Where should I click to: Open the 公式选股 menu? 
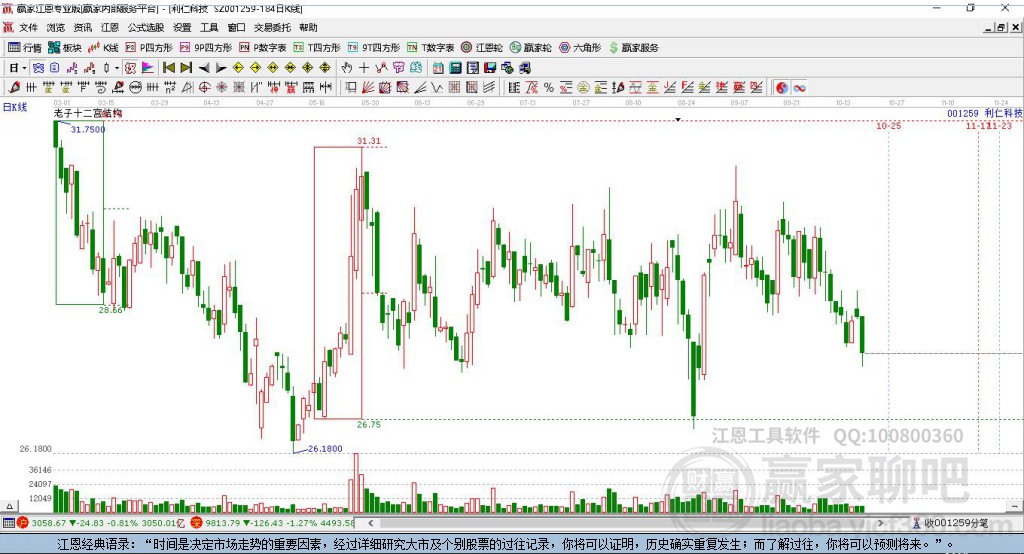coord(146,27)
